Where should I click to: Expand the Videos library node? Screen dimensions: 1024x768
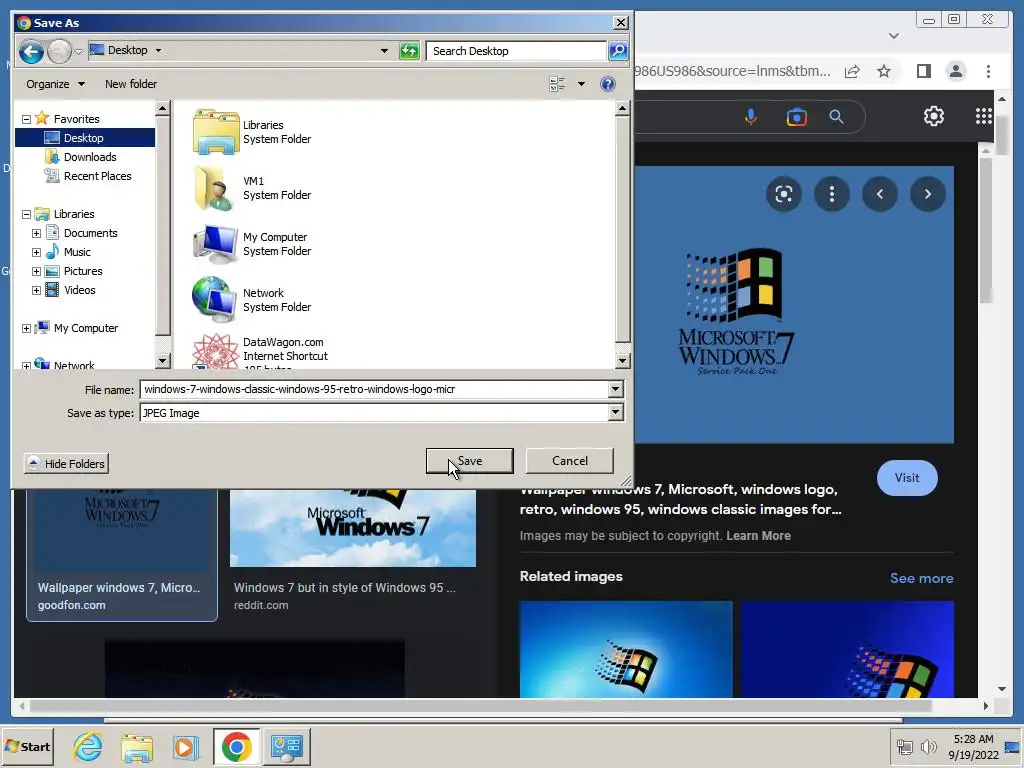pyautogui.click(x=37, y=290)
